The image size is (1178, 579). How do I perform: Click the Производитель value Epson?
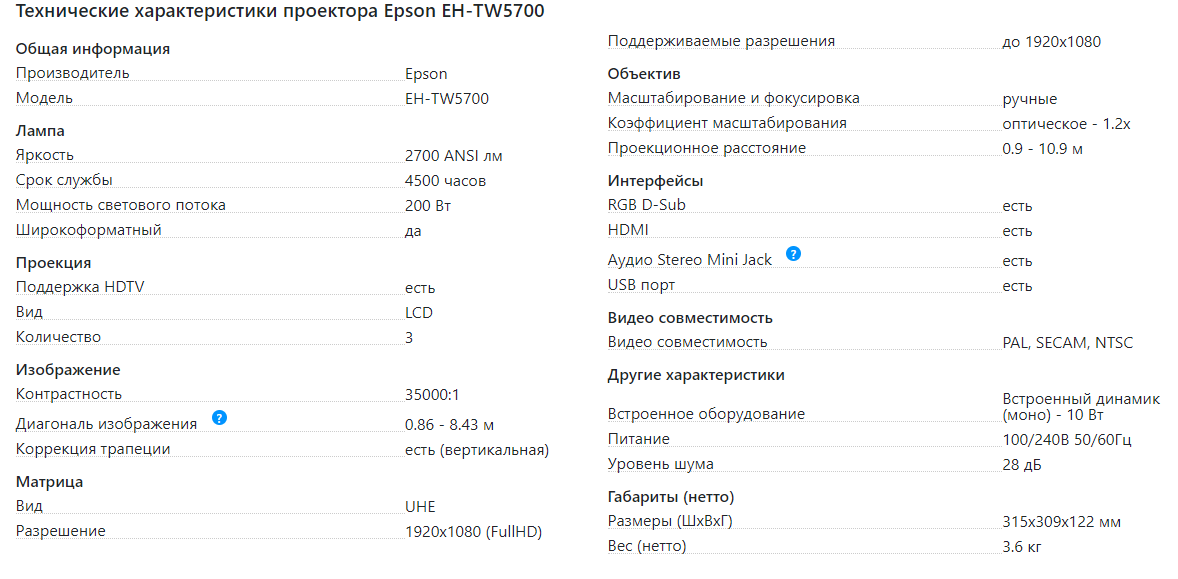(426, 74)
